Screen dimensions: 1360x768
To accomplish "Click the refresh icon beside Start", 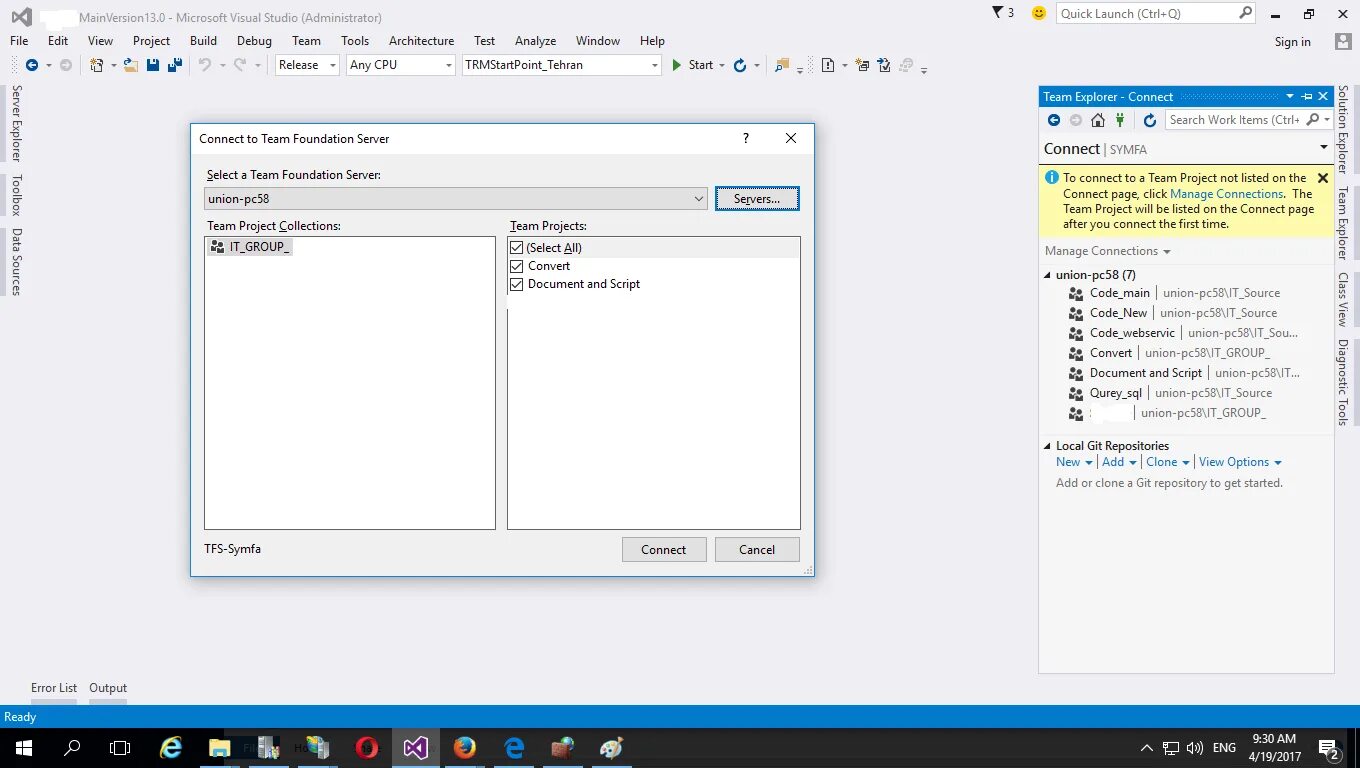I will click(740, 65).
